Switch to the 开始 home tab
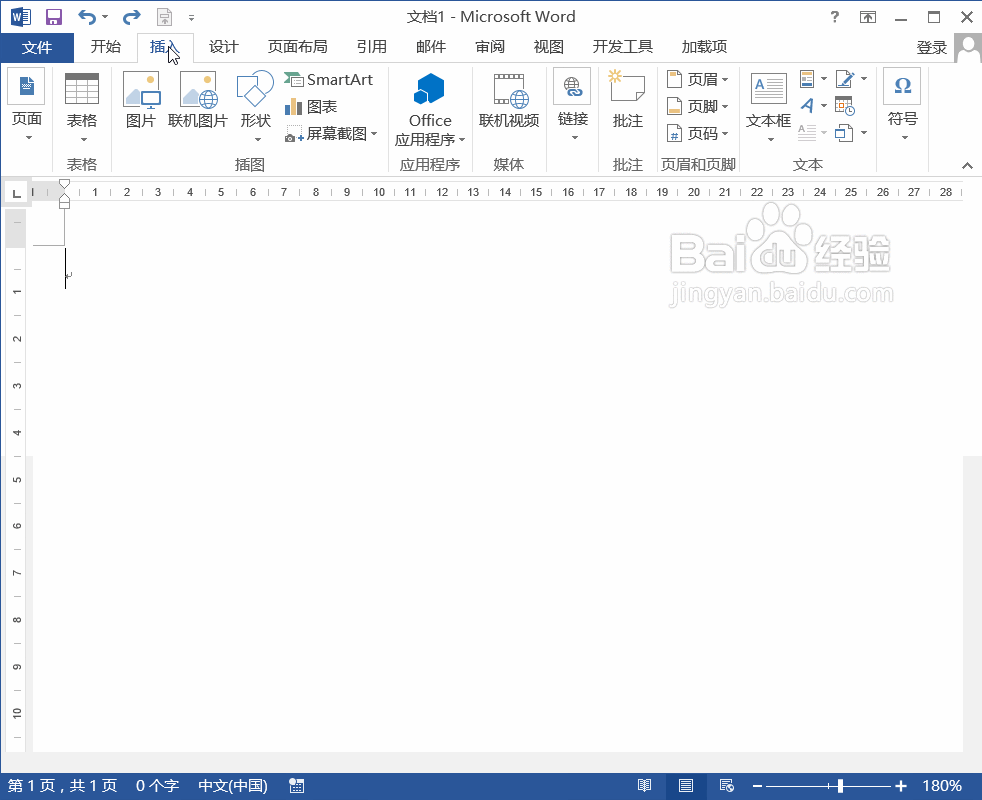This screenshot has height=800, width=982. click(106, 47)
